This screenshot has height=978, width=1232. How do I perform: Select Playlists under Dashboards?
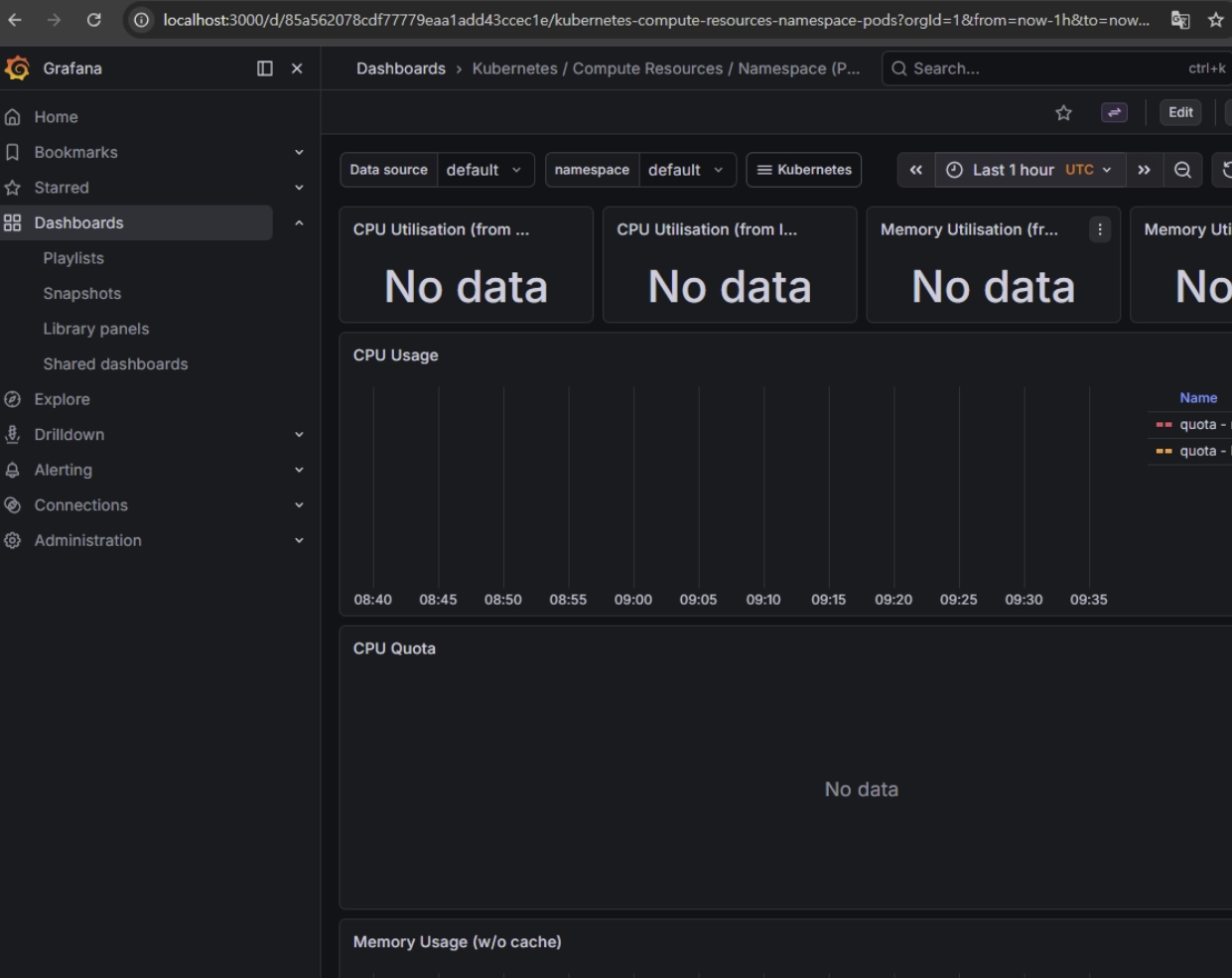tap(73, 258)
